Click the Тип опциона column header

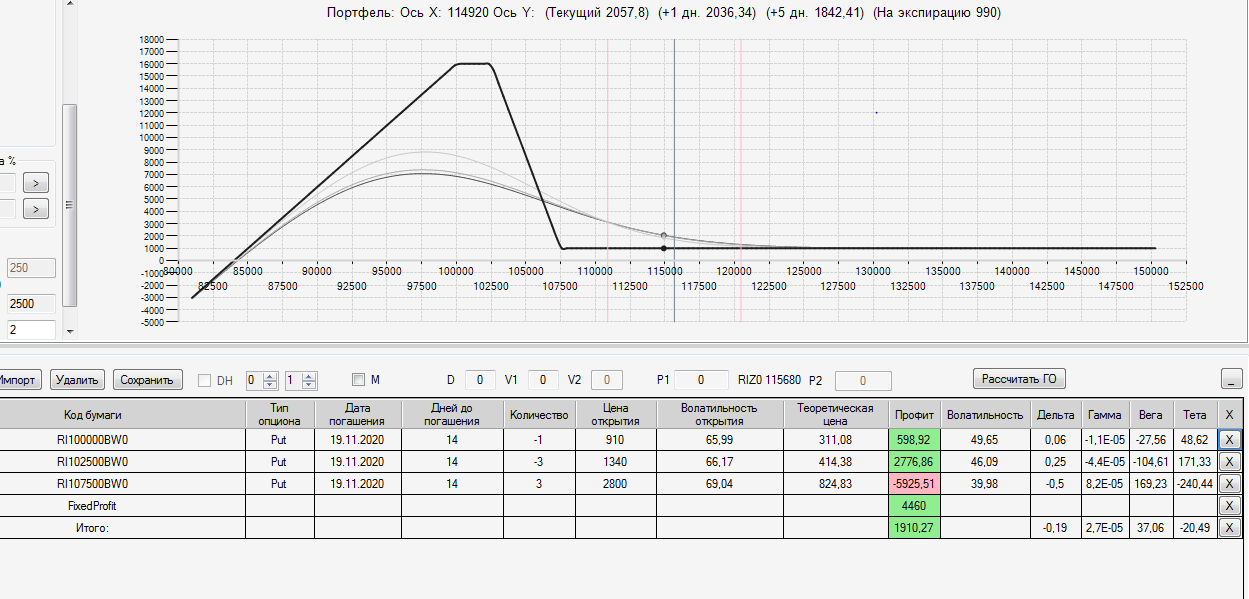click(279, 414)
